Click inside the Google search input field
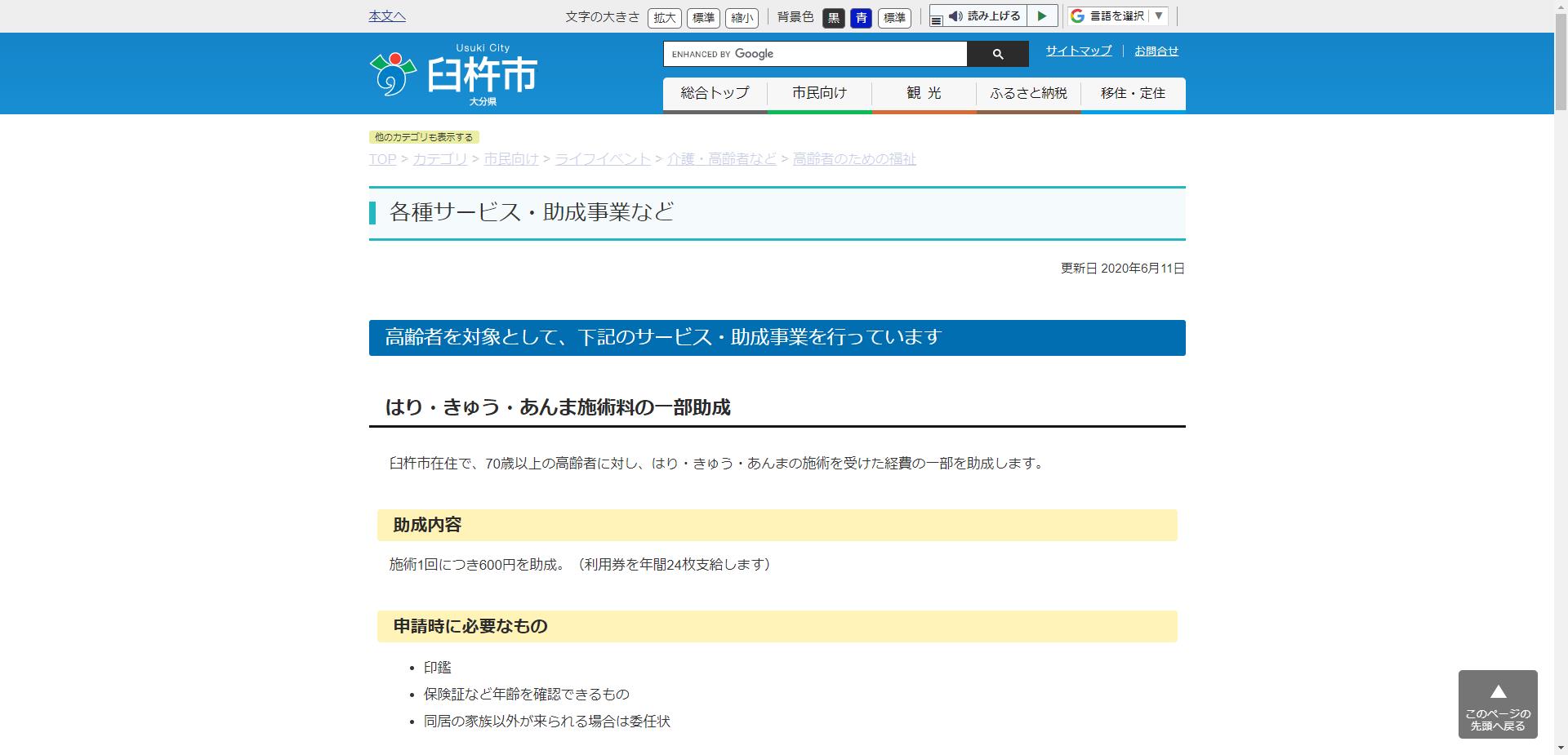The image size is (1568, 755). (814, 54)
